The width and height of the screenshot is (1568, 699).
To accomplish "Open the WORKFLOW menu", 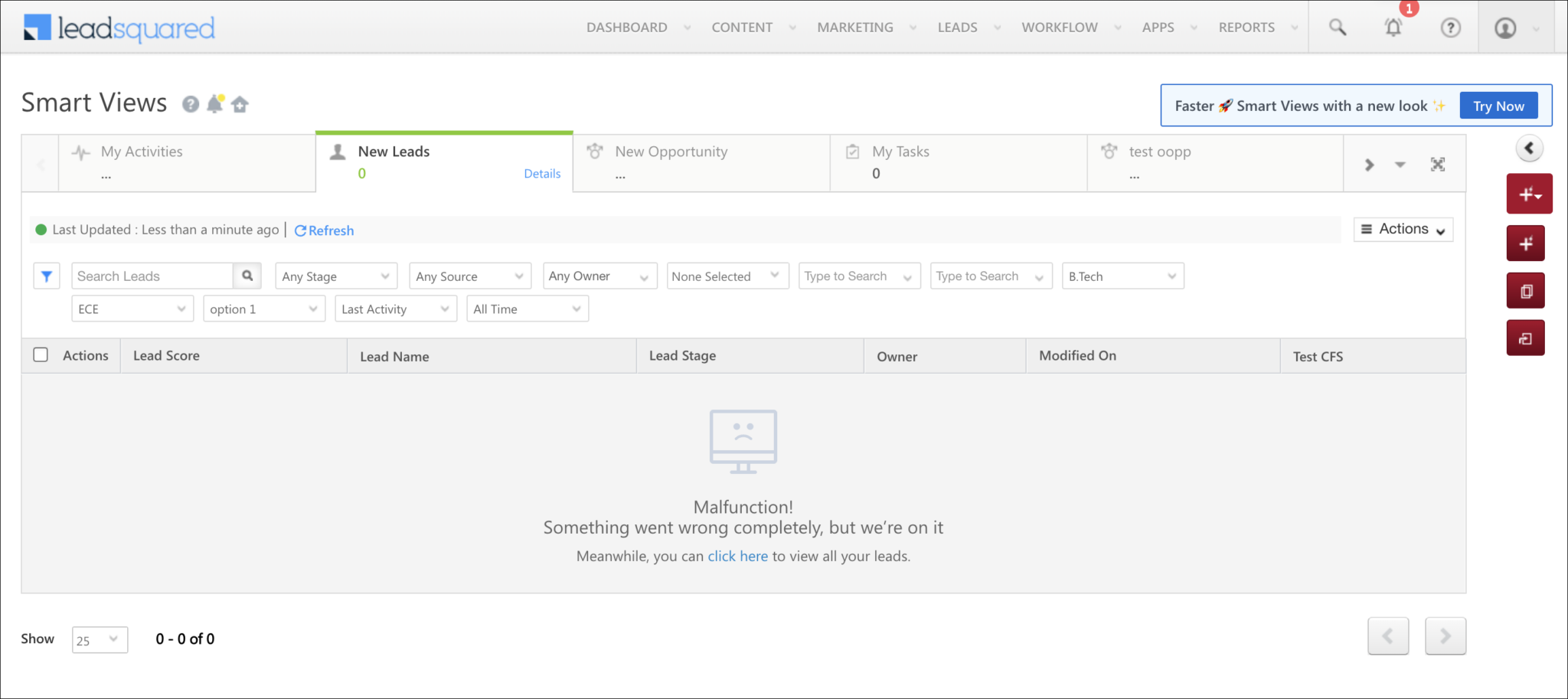I will pyautogui.click(x=1060, y=27).
